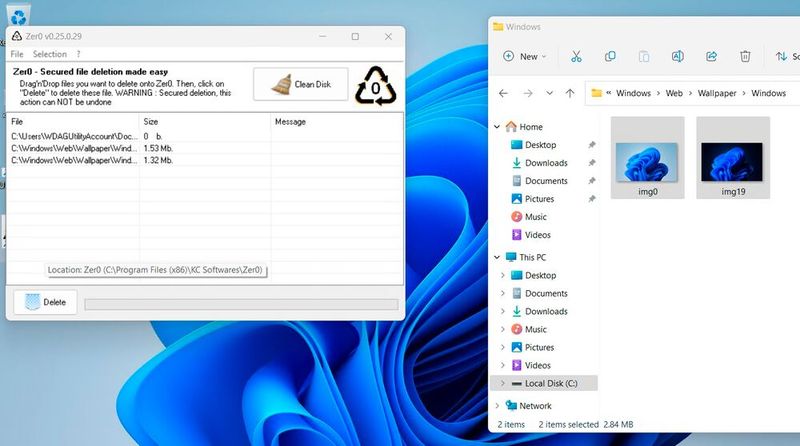Click the Size column header in Zer0

point(151,121)
